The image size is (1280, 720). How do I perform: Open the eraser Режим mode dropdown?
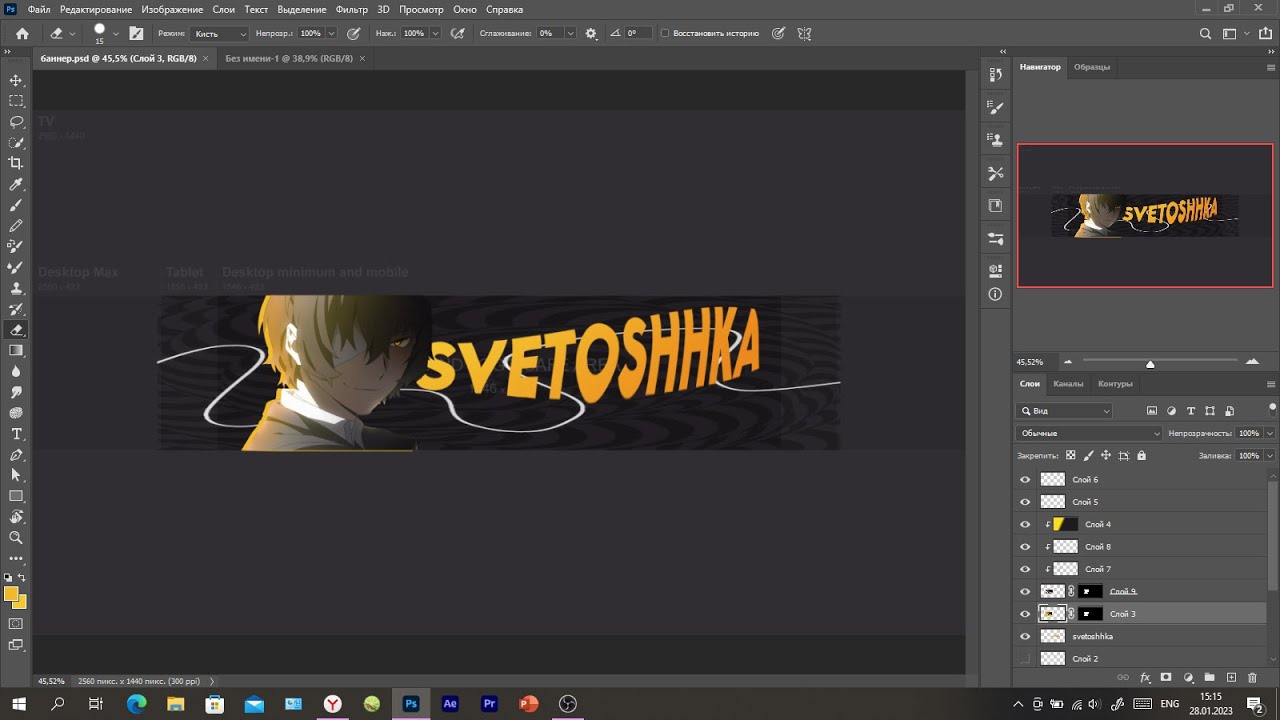[220, 33]
